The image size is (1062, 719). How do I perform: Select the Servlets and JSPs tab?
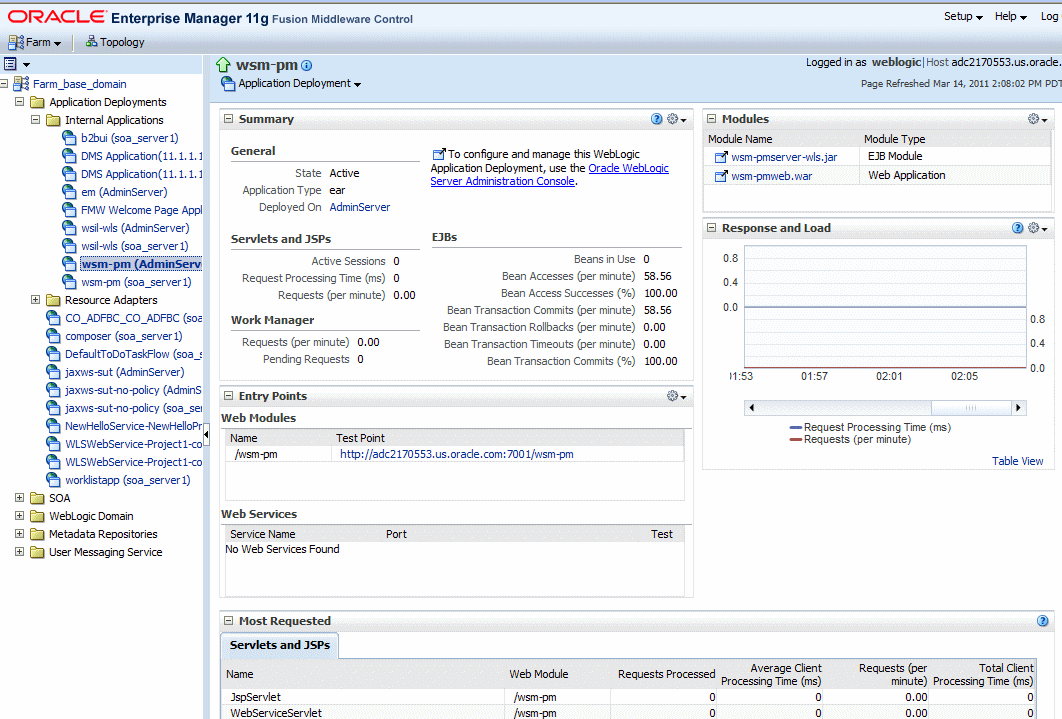point(279,645)
